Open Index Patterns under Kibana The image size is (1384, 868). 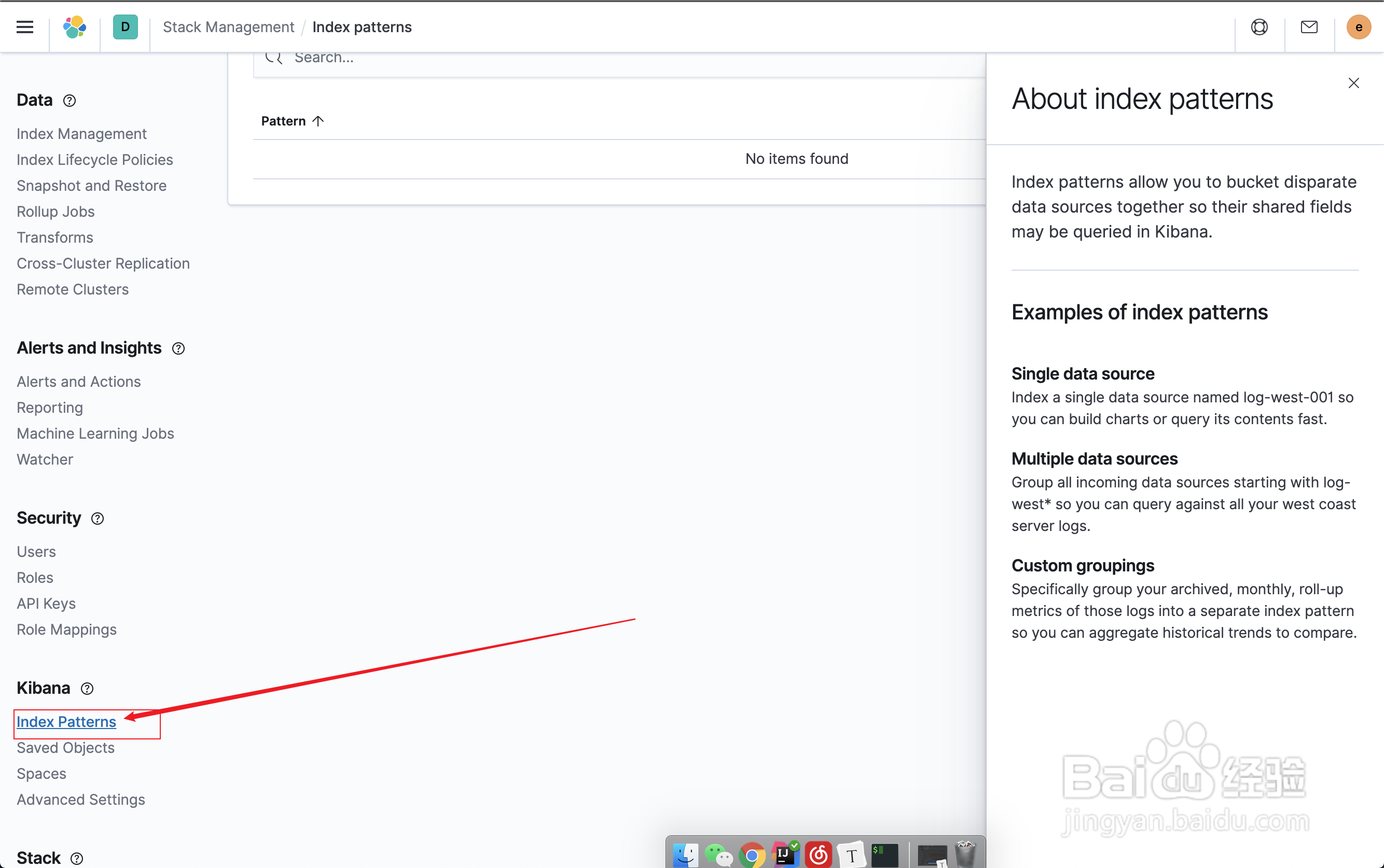click(x=66, y=722)
